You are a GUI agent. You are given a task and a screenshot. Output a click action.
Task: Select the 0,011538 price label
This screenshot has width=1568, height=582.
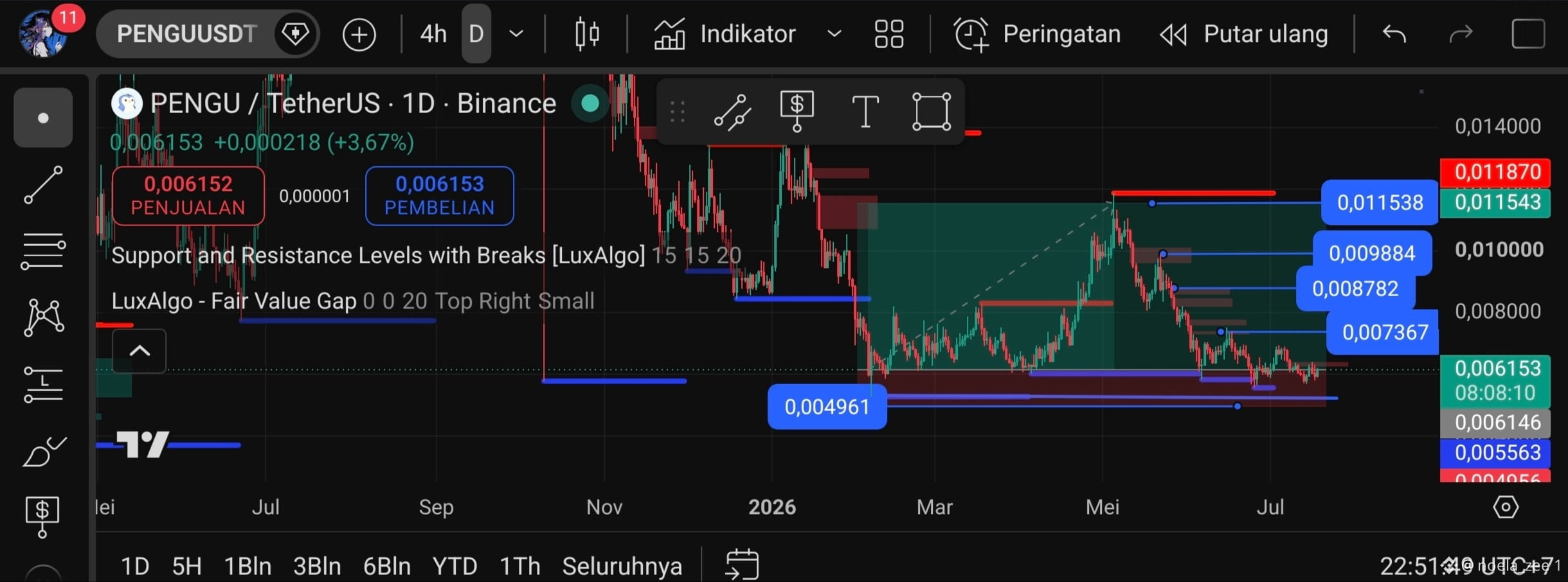(x=1380, y=202)
